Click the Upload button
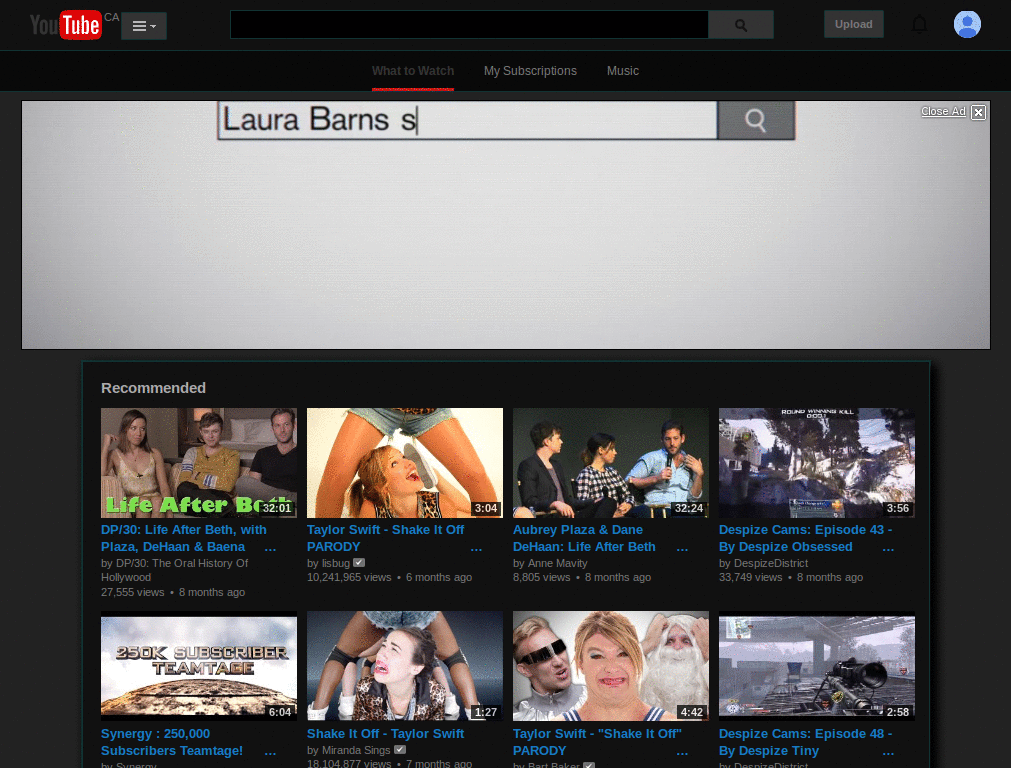The height and width of the screenshot is (768, 1024). (854, 24)
